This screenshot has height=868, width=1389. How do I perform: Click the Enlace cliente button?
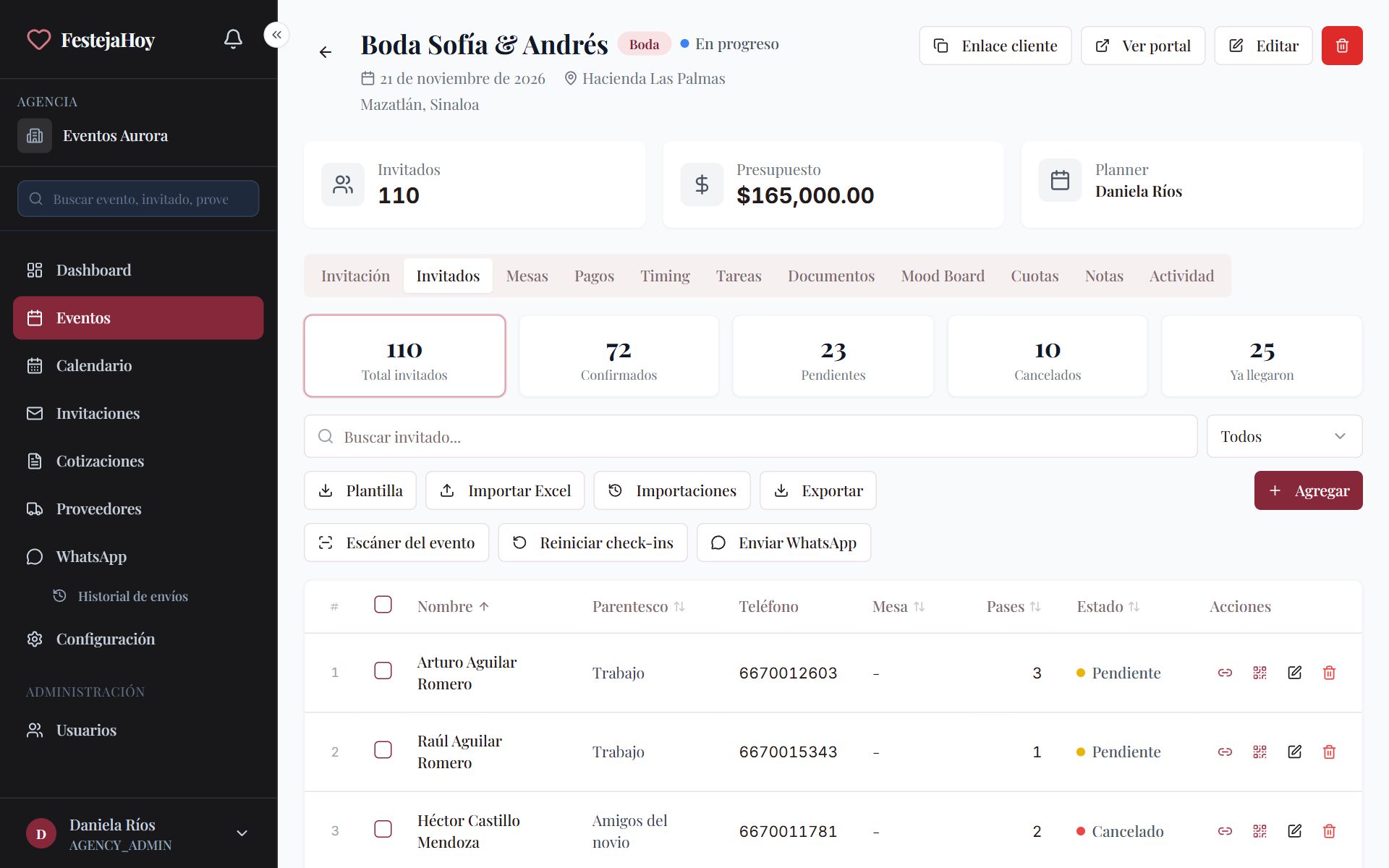click(995, 46)
